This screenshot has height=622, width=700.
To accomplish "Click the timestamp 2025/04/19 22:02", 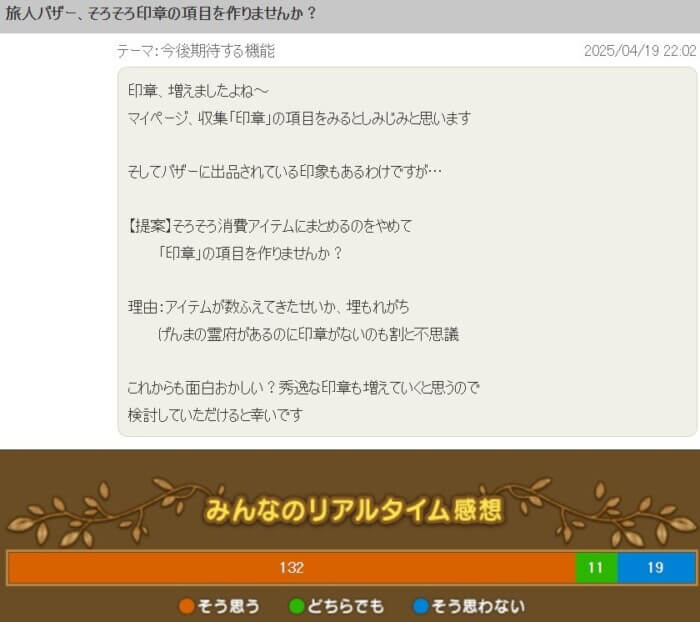I will click(639, 51).
